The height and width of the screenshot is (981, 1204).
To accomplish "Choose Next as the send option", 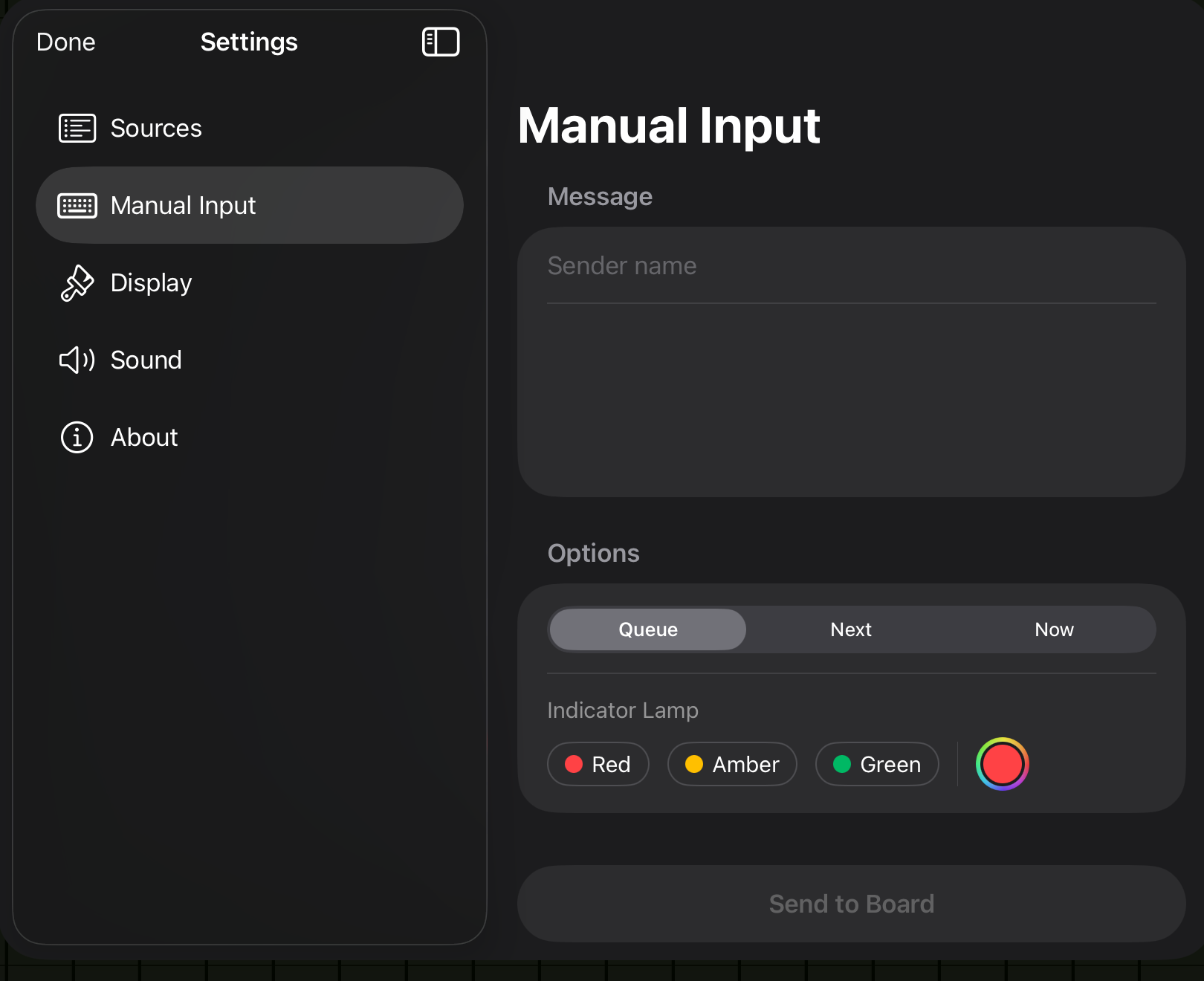I will click(850, 629).
